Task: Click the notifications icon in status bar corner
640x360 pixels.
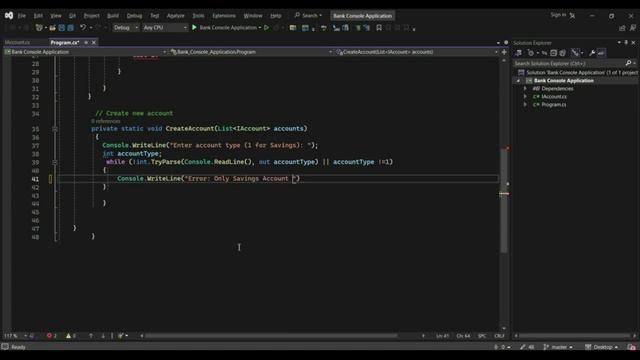Action: tap(631, 347)
